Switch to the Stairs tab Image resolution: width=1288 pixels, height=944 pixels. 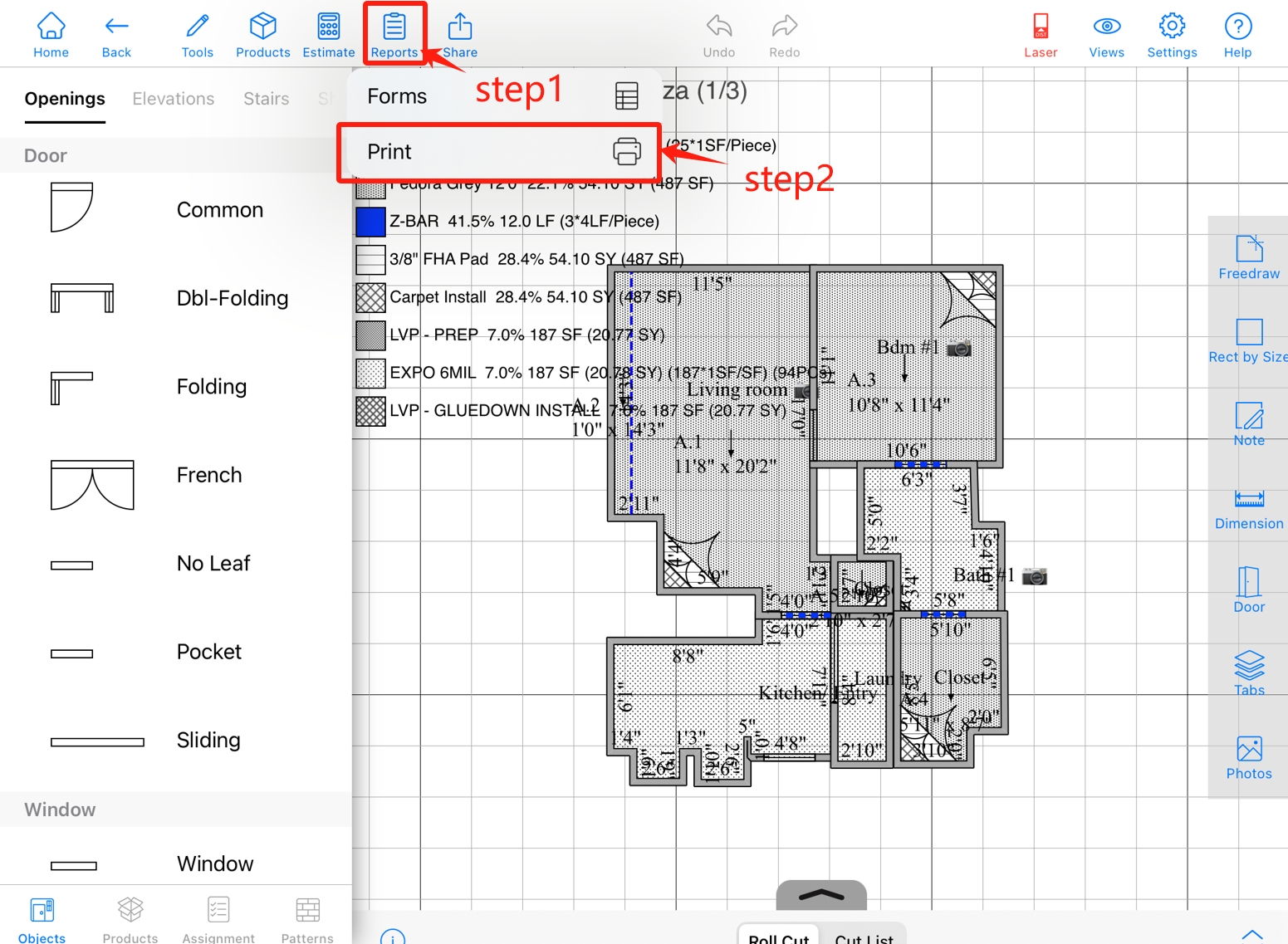click(x=267, y=99)
